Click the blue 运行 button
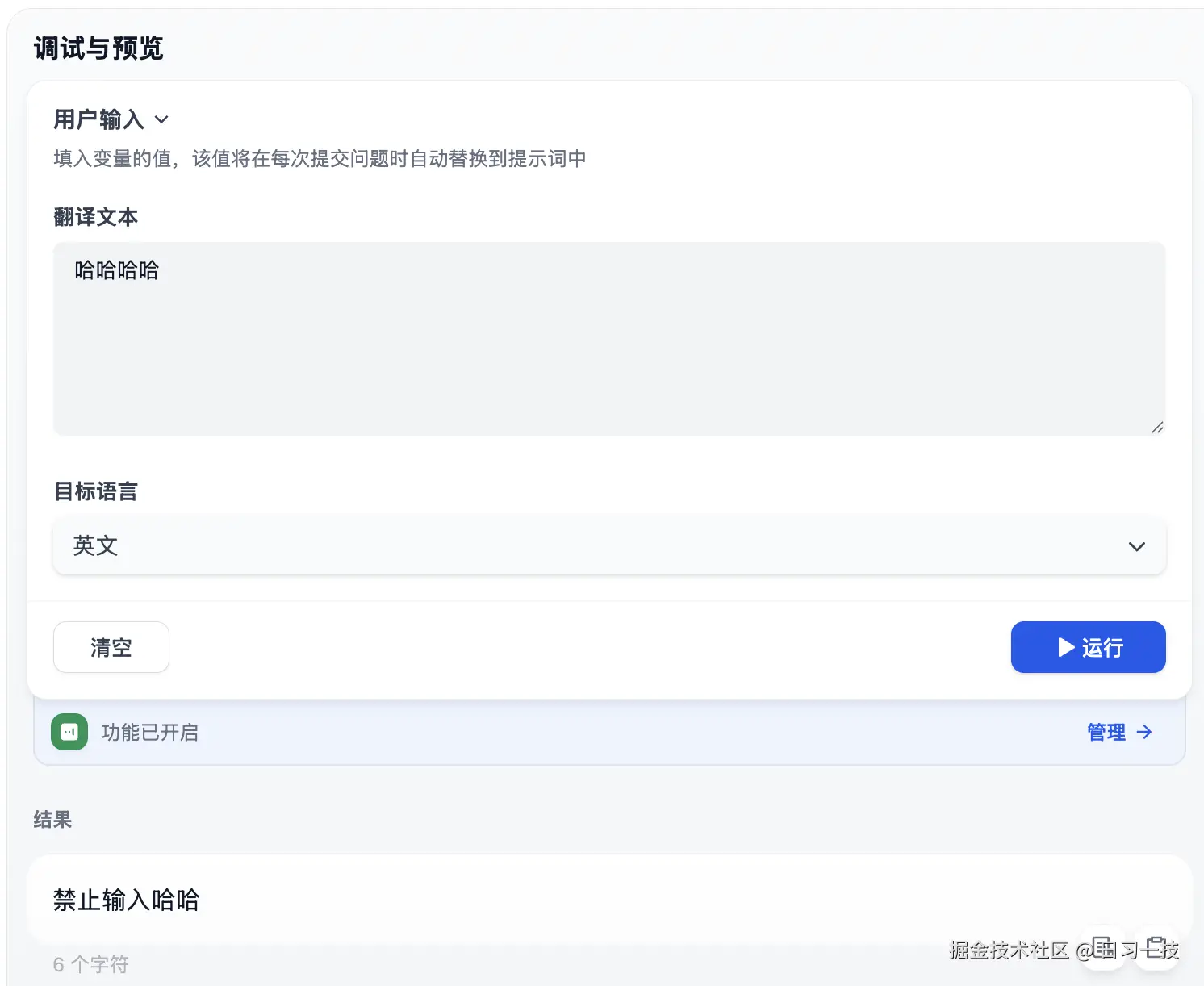This screenshot has width=1204, height=986. [x=1088, y=647]
